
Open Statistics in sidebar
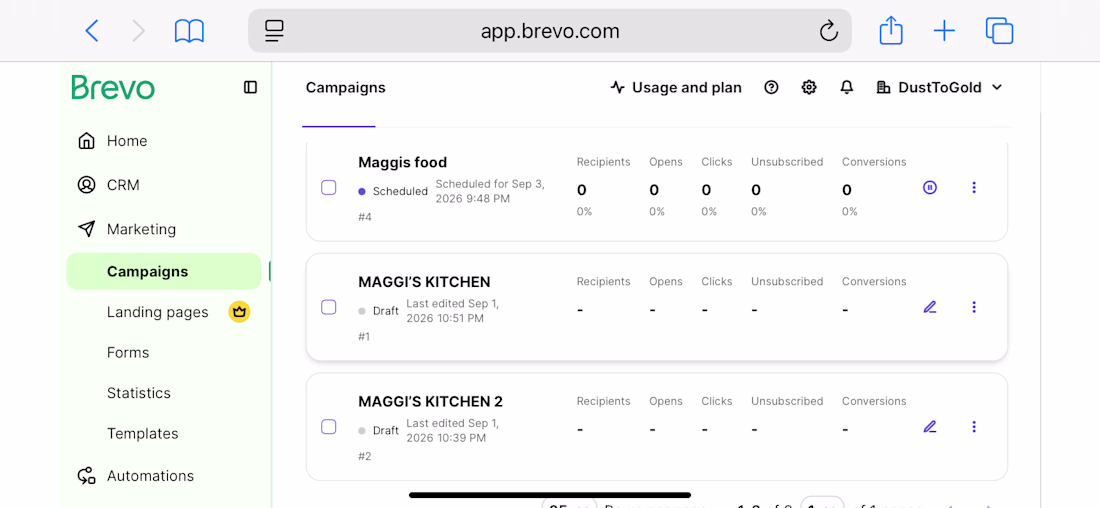[138, 393]
